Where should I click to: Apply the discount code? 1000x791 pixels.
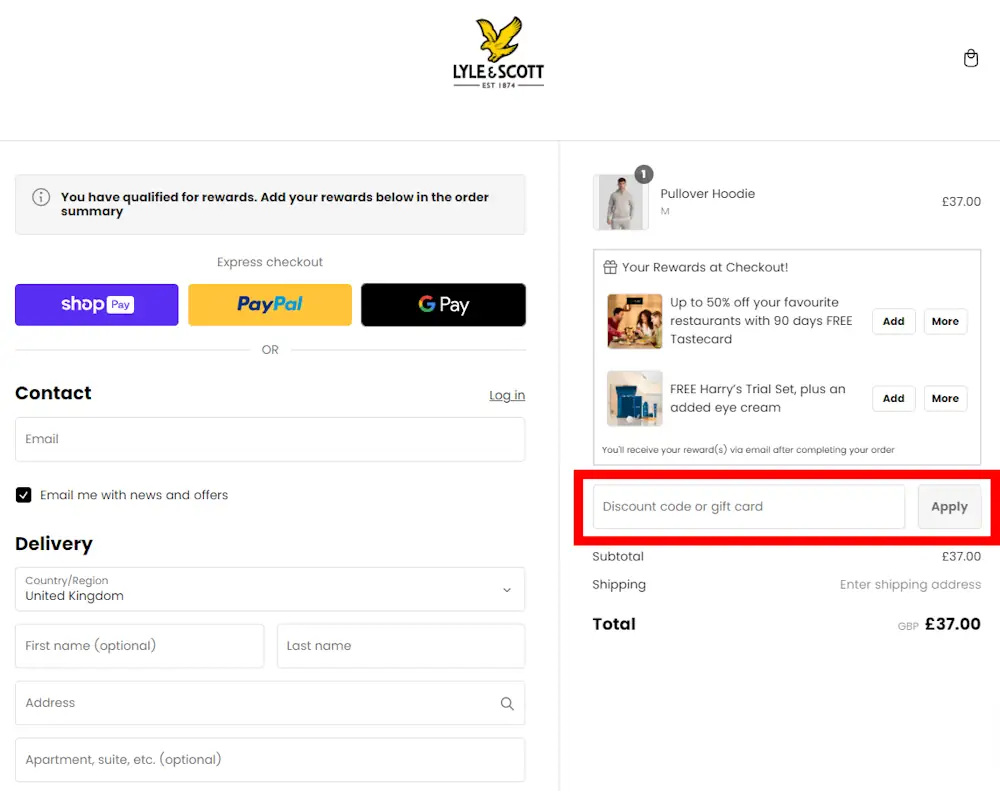coord(949,506)
